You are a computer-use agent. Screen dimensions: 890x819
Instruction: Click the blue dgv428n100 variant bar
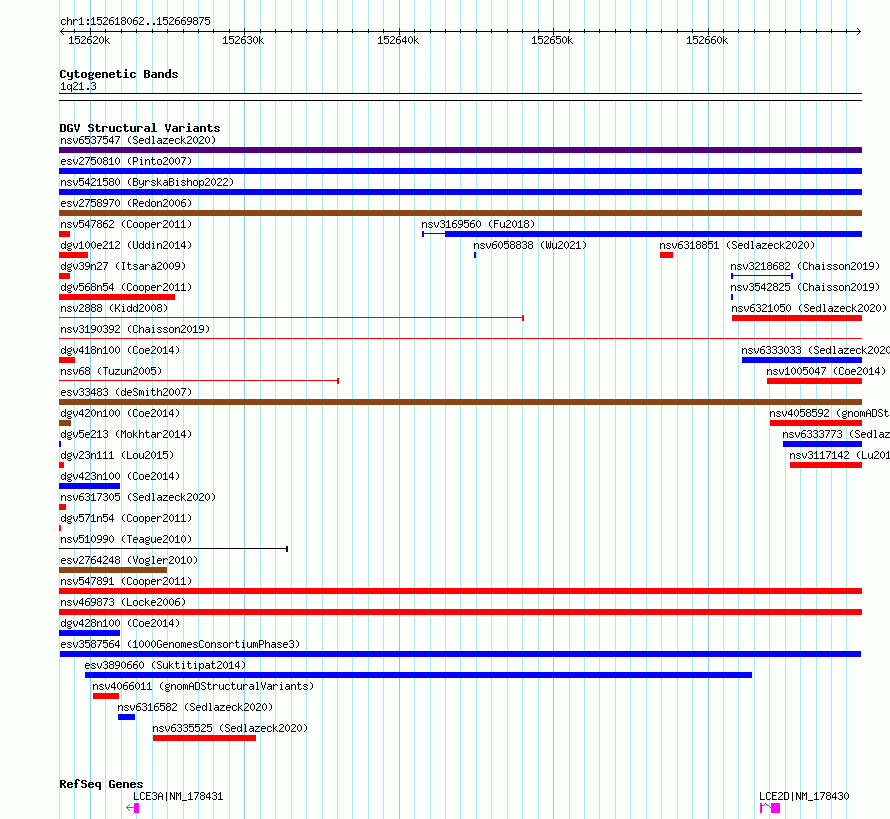(x=90, y=633)
